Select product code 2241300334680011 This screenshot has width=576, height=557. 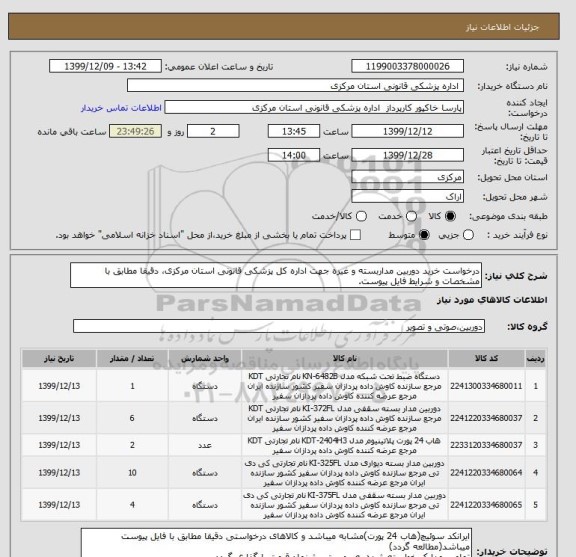click(x=486, y=386)
